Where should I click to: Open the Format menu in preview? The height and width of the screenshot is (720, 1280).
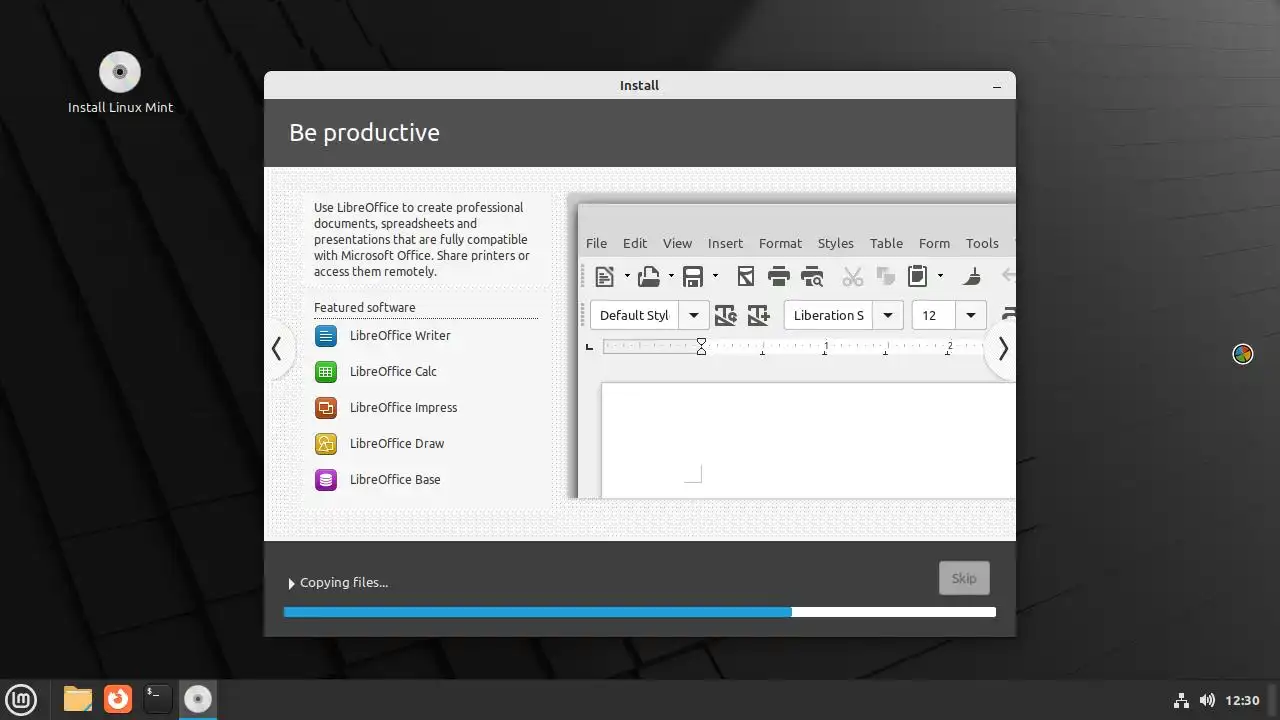pos(780,243)
